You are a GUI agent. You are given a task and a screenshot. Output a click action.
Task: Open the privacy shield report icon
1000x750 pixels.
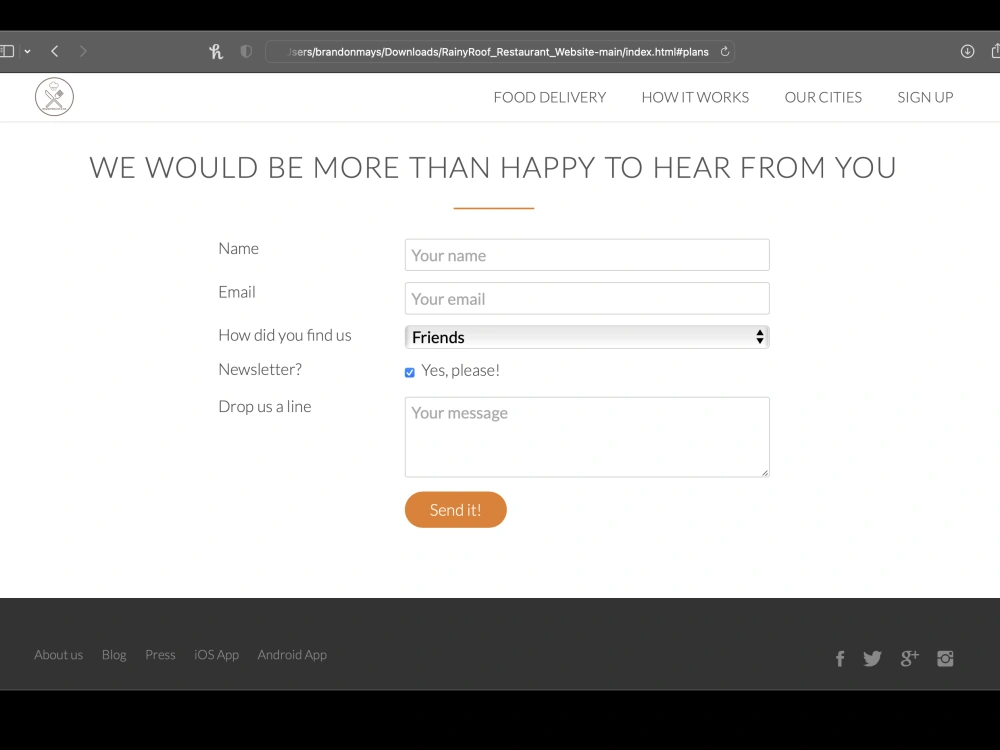246,51
